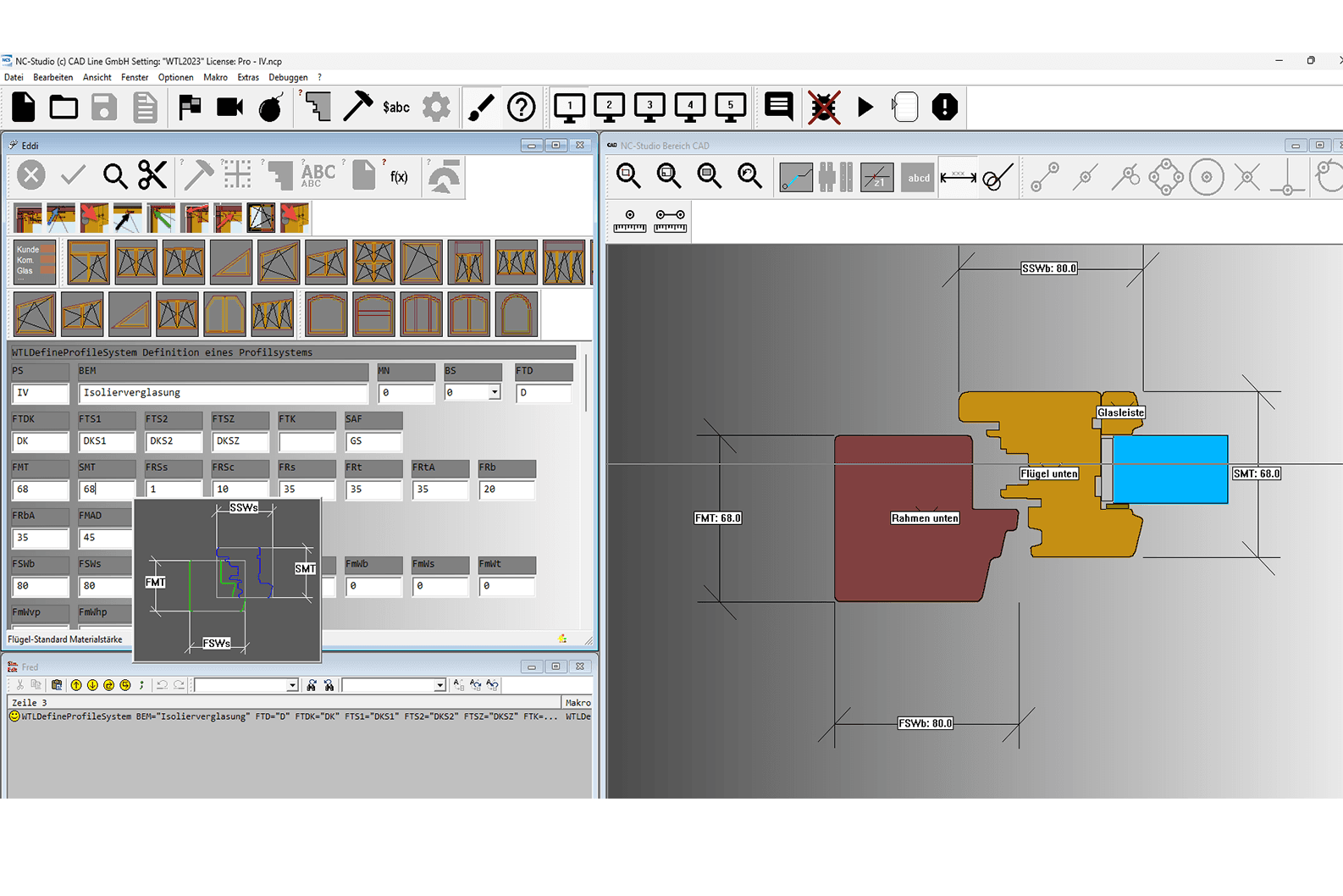Select the scissors tool in Eddi

point(152,175)
